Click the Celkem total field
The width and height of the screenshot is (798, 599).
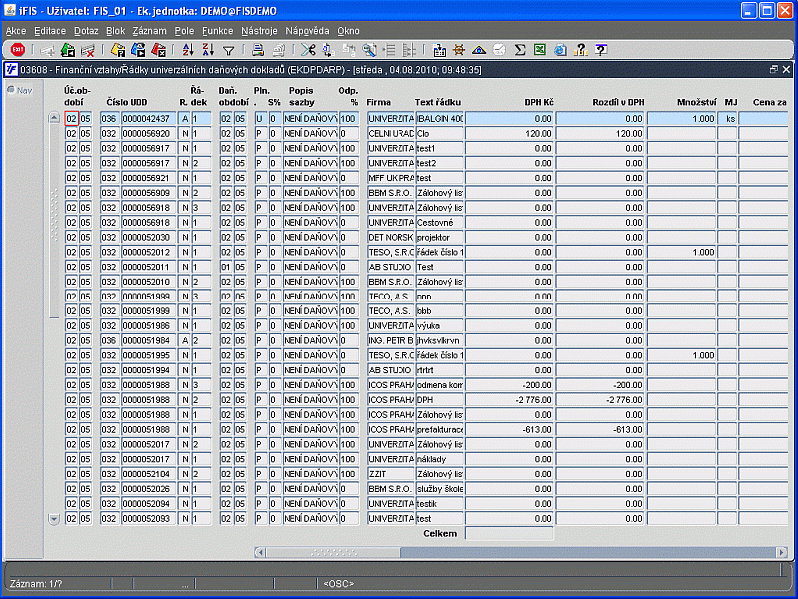pos(509,534)
